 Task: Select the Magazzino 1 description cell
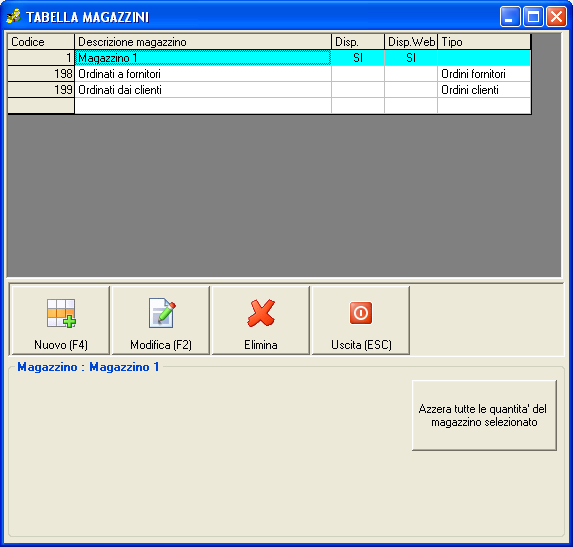203,58
